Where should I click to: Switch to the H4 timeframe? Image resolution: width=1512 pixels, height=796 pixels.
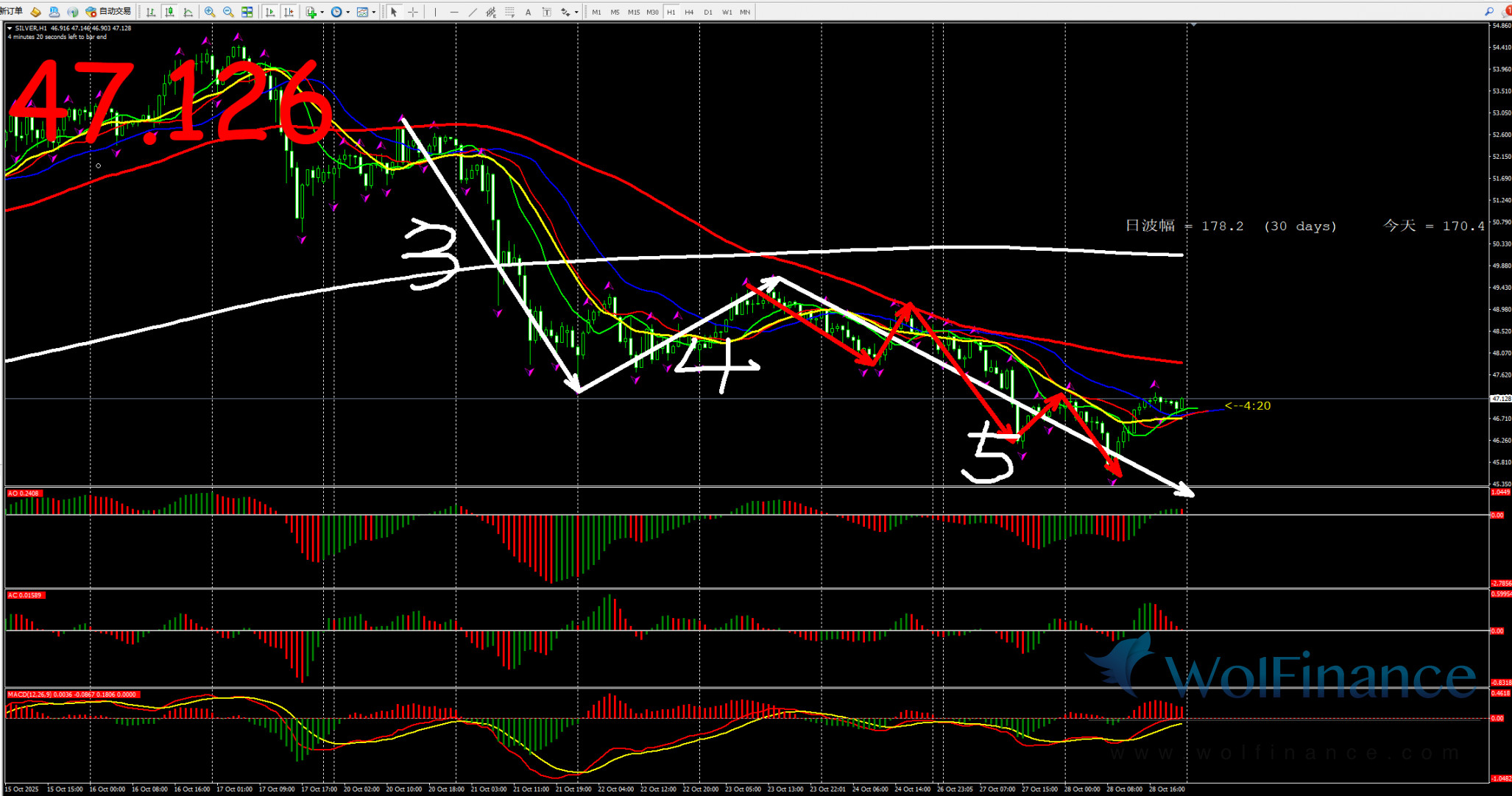(689, 12)
